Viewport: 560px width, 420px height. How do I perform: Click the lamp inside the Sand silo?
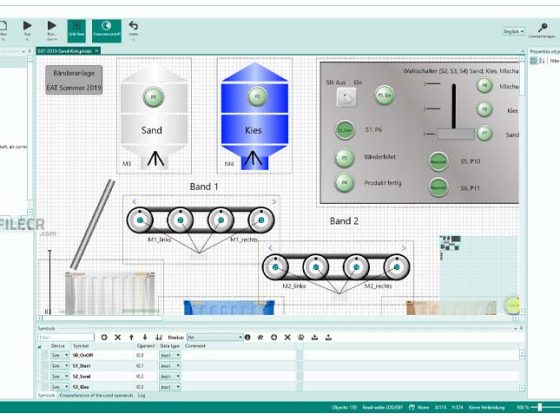click(x=154, y=97)
